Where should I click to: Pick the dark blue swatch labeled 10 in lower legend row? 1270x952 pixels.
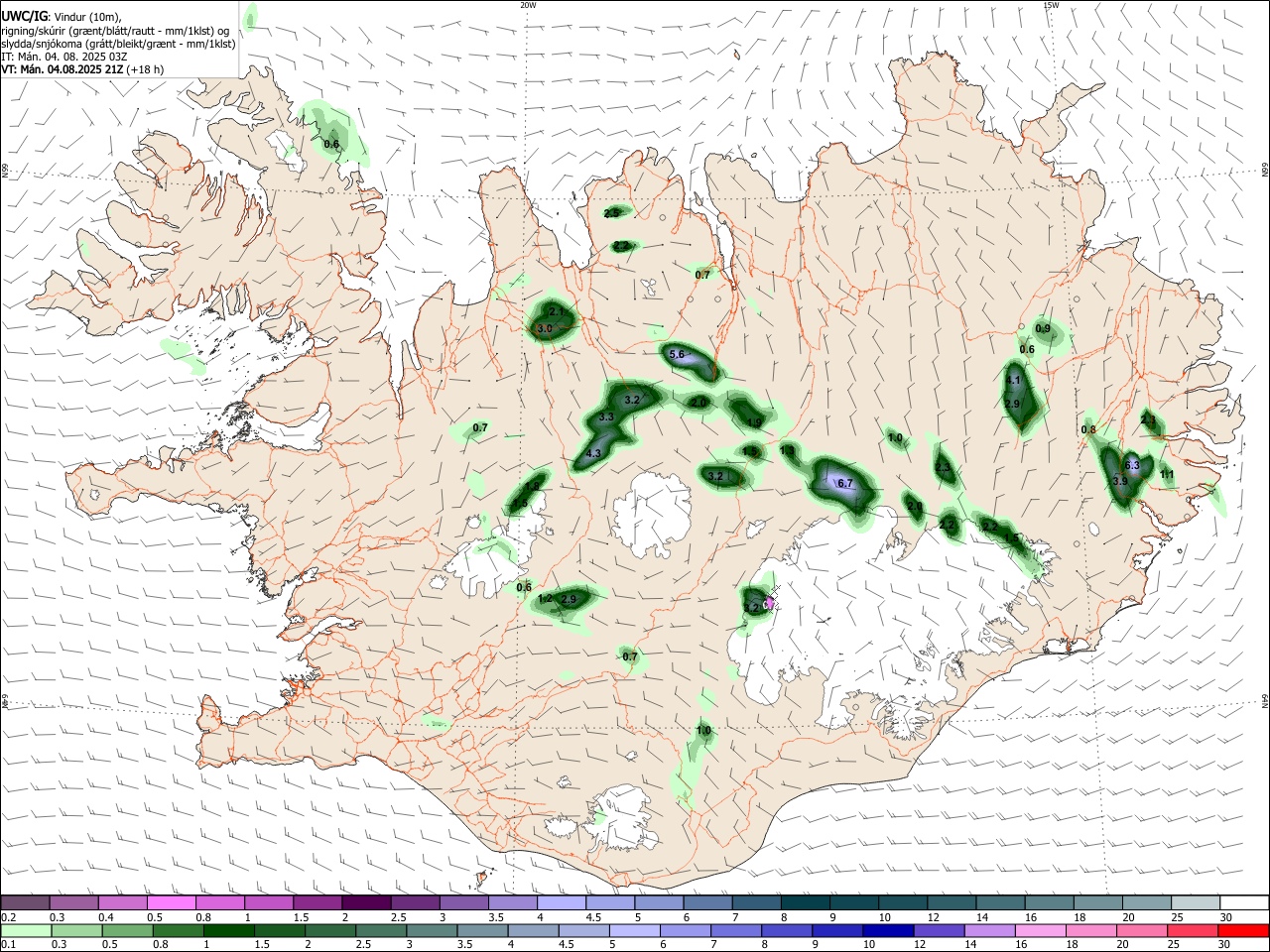pos(886,930)
